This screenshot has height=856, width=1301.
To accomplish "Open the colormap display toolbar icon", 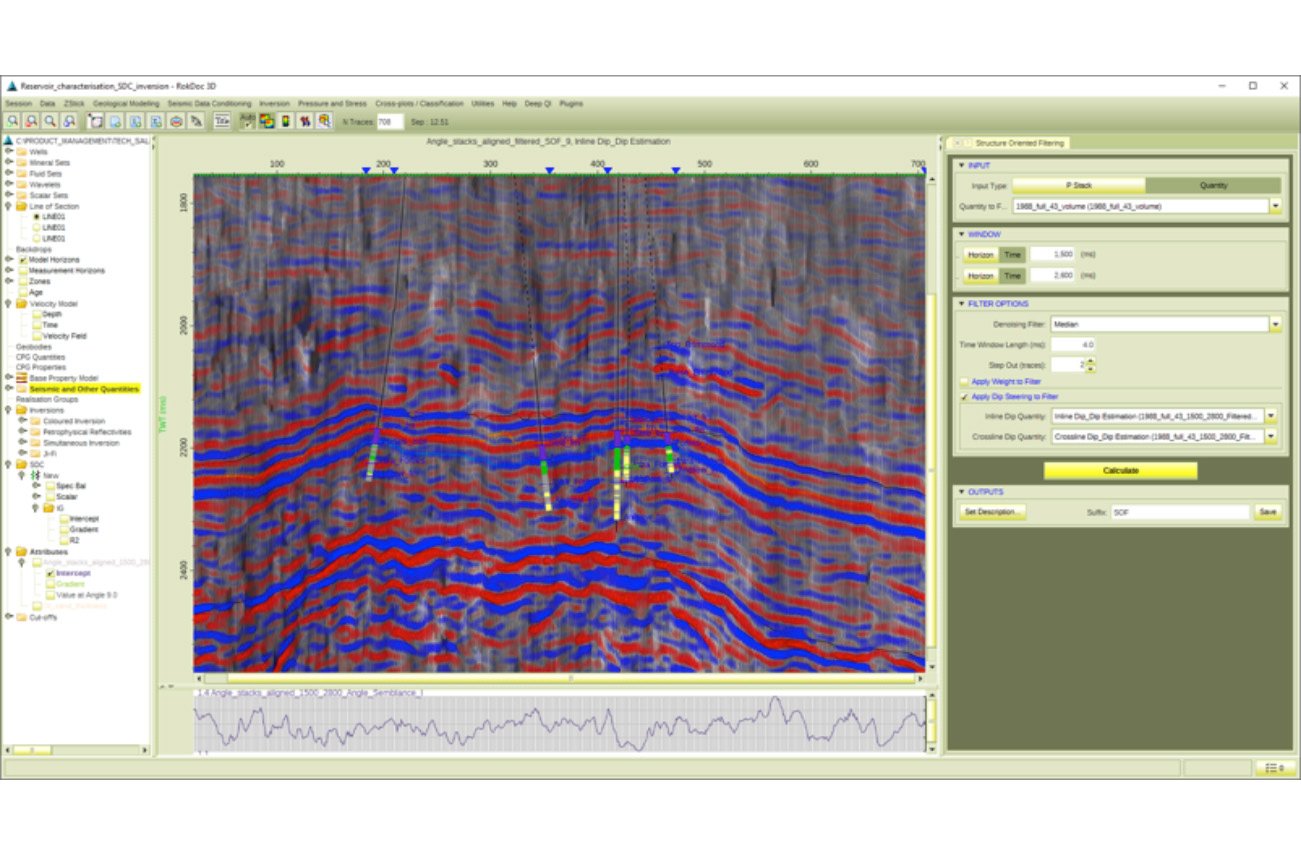I will click(x=266, y=121).
